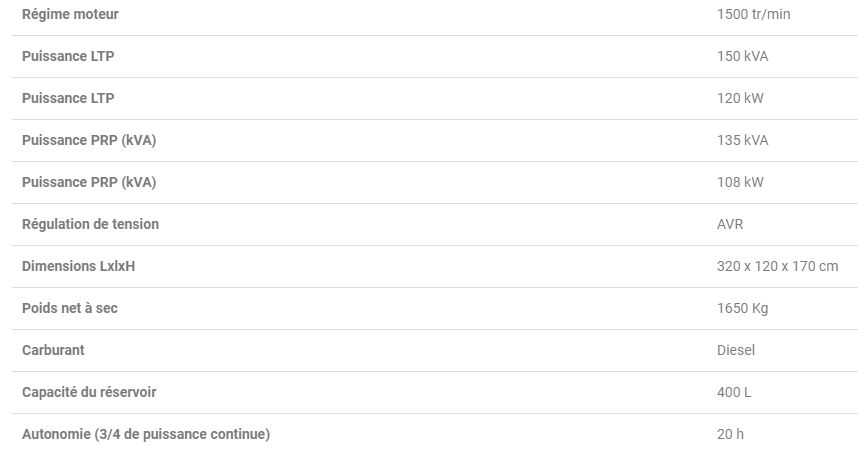Click the "Poids net à sec" label
This screenshot has width=858, height=450.
[70, 308]
